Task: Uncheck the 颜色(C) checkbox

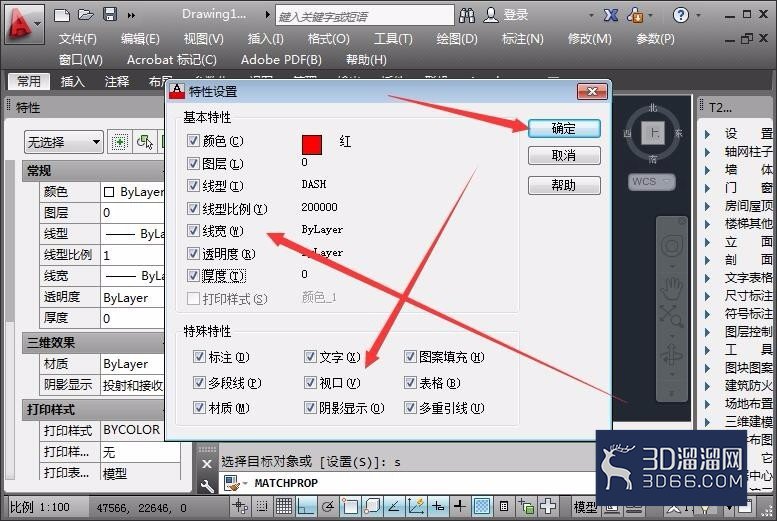Action: (193, 141)
